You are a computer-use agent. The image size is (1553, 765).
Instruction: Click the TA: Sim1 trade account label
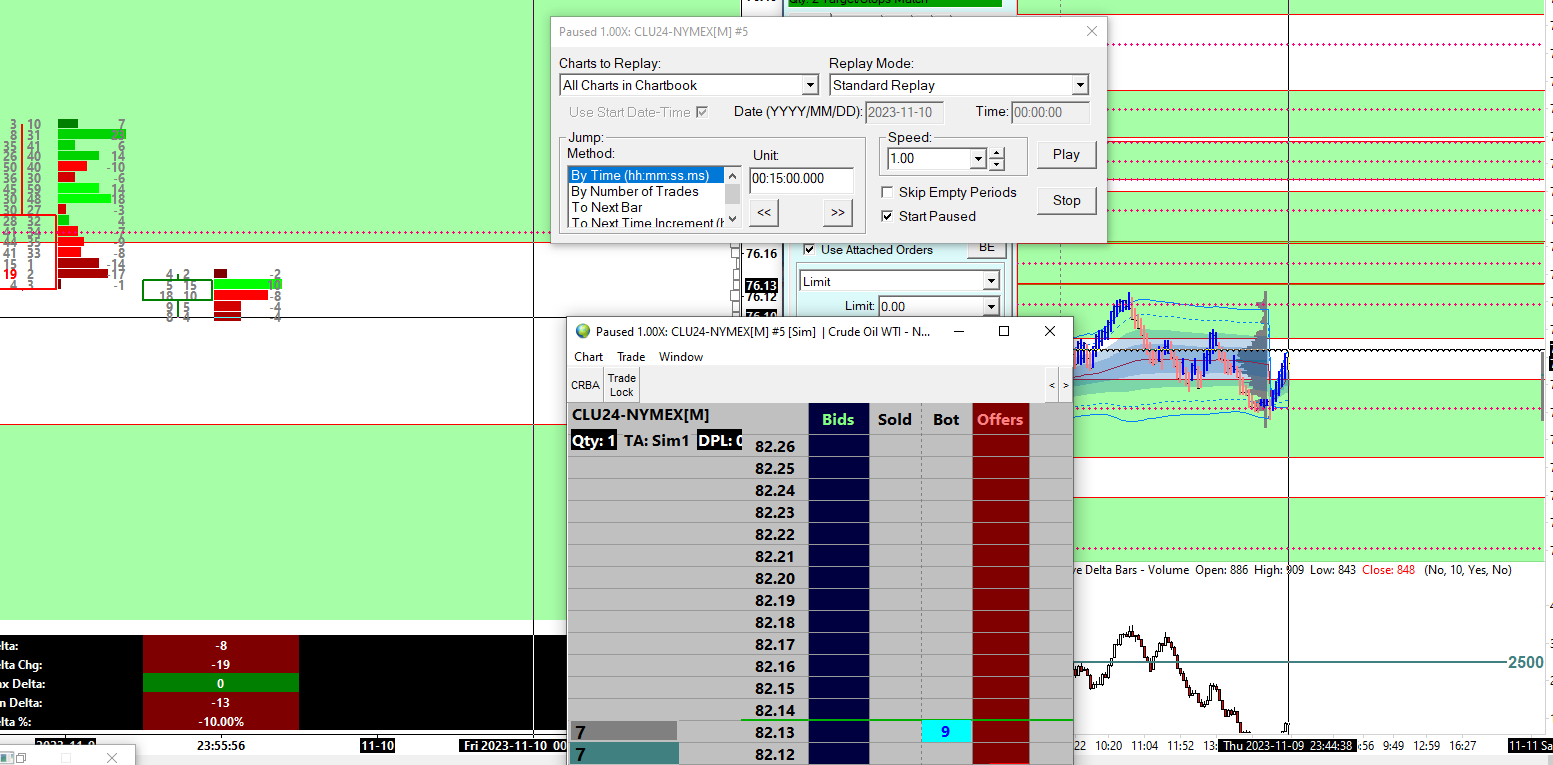tap(656, 440)
